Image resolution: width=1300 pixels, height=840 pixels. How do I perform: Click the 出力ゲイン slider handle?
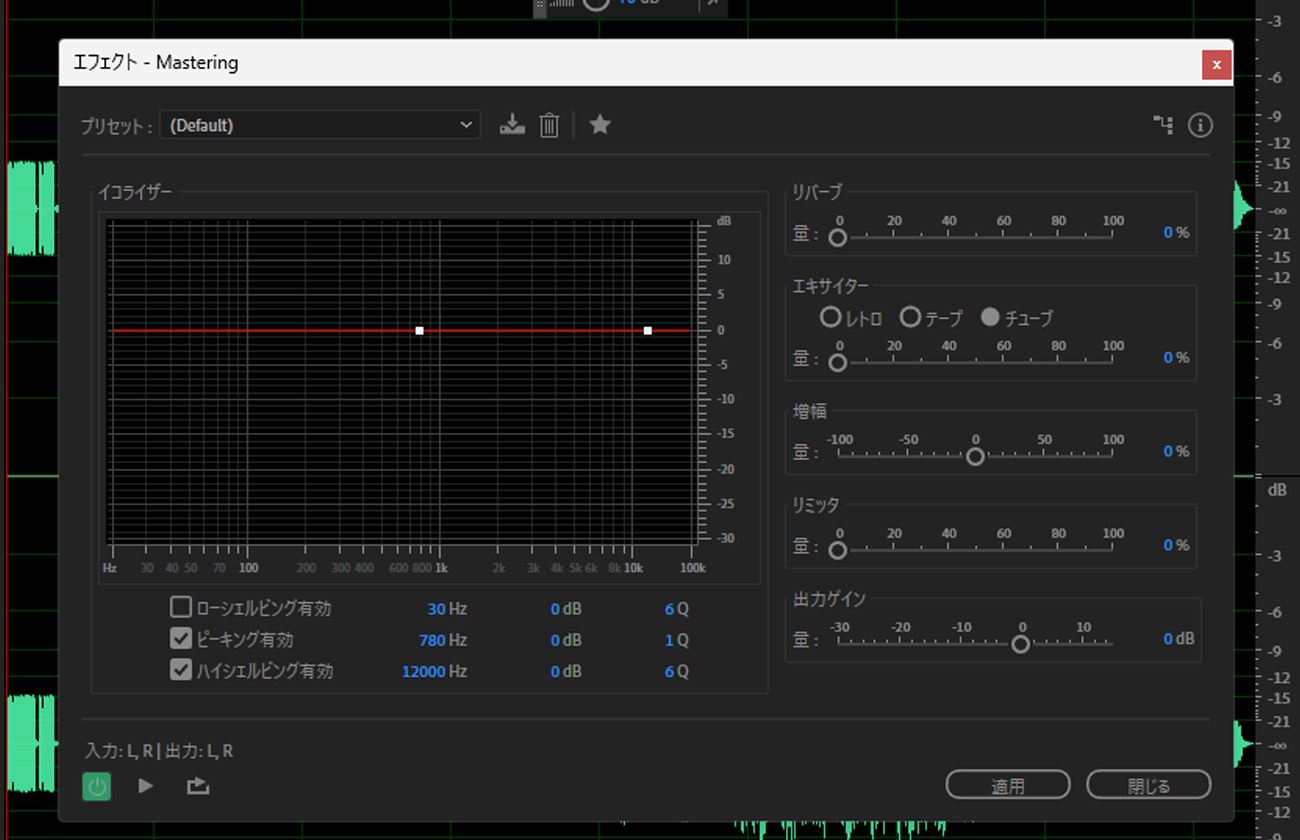pyautogui.click(x=1020, y=645)
